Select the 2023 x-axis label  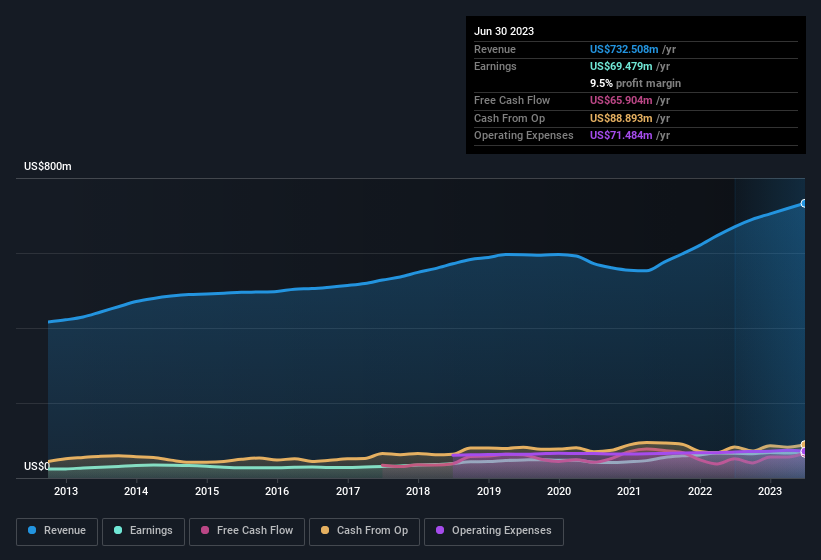tap(770, 491)
